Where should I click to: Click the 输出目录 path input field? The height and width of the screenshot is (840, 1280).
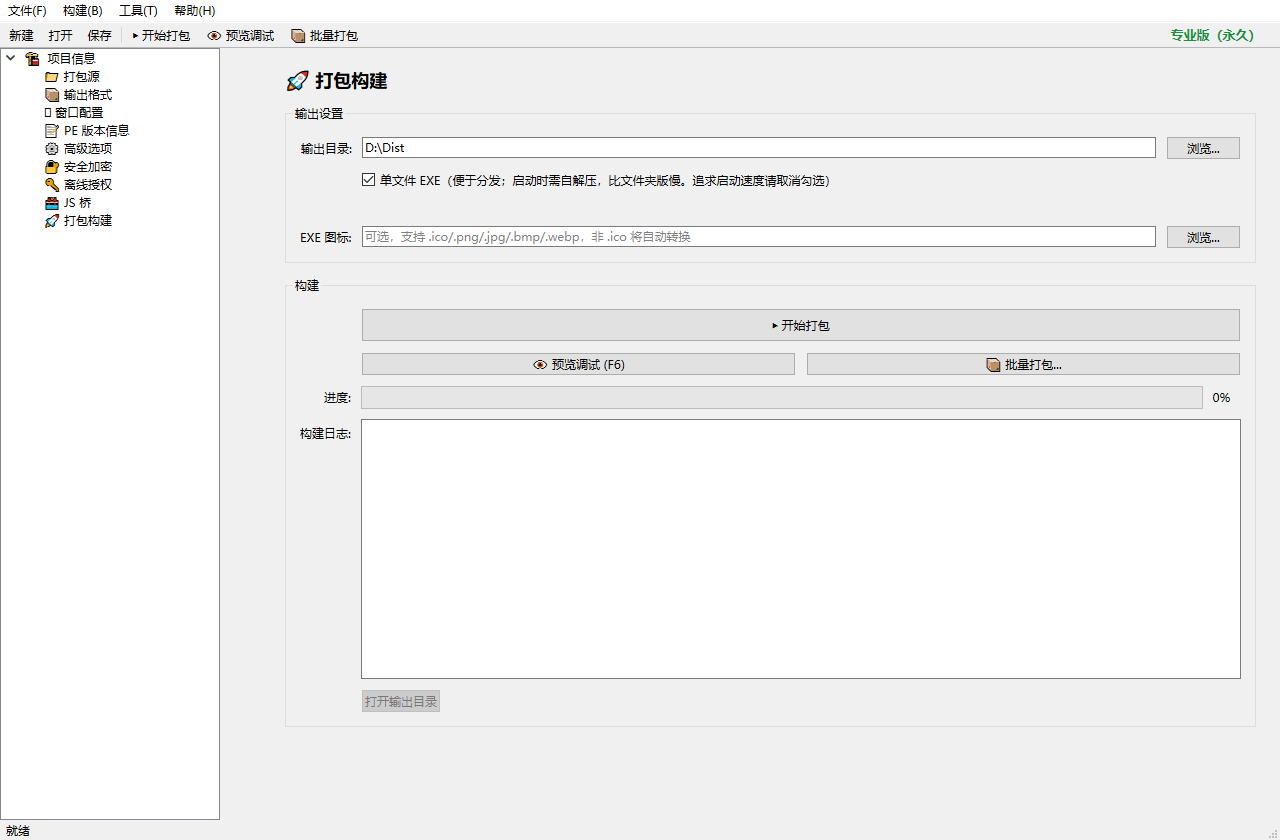pos(759,148)
